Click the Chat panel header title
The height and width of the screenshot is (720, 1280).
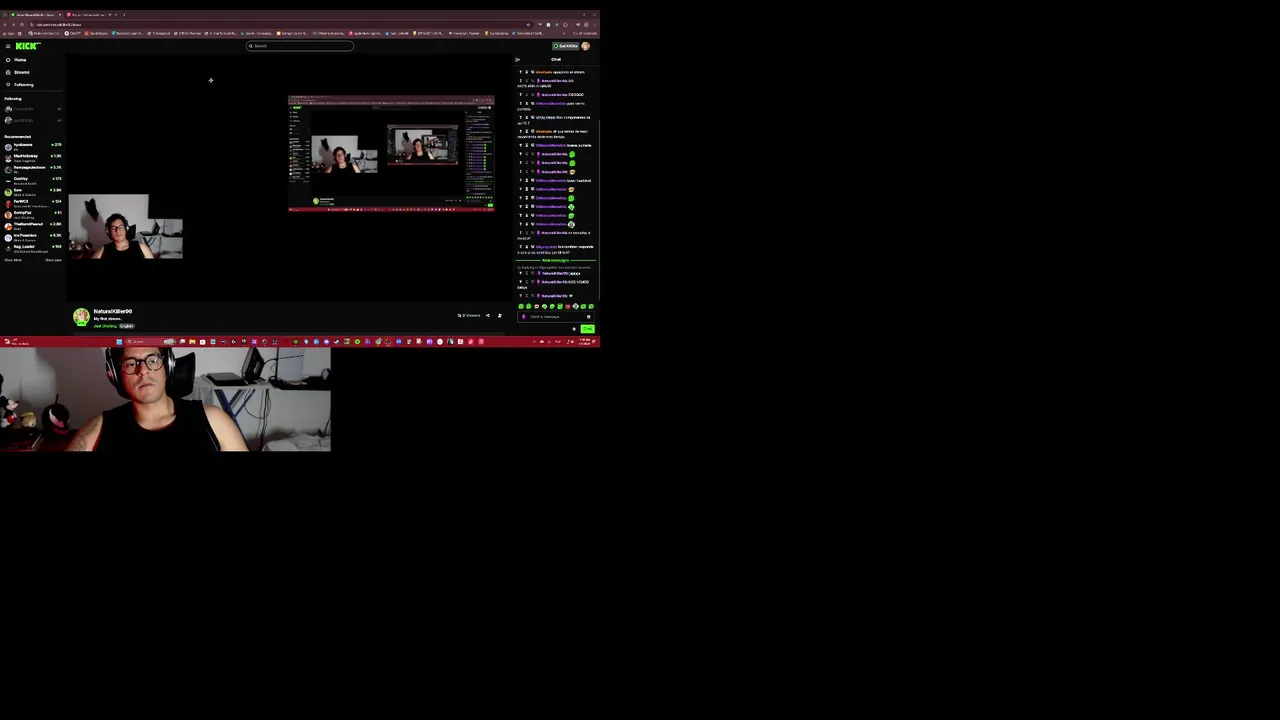[x=556, y=59]
